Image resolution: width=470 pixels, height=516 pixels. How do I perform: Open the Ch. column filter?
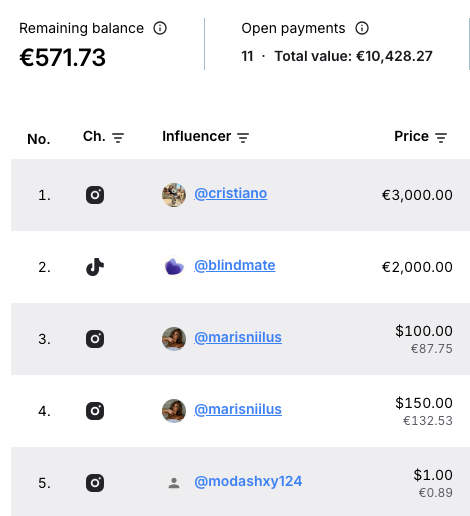click(118, 138)
